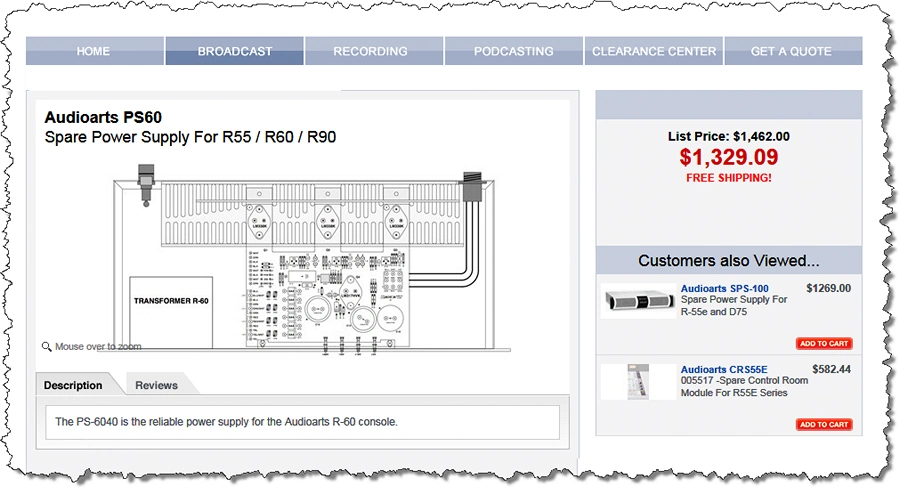Screen dimensions: 900x487
Task: Click the FREE SHIPPING! label
Action: click(729, 178)
